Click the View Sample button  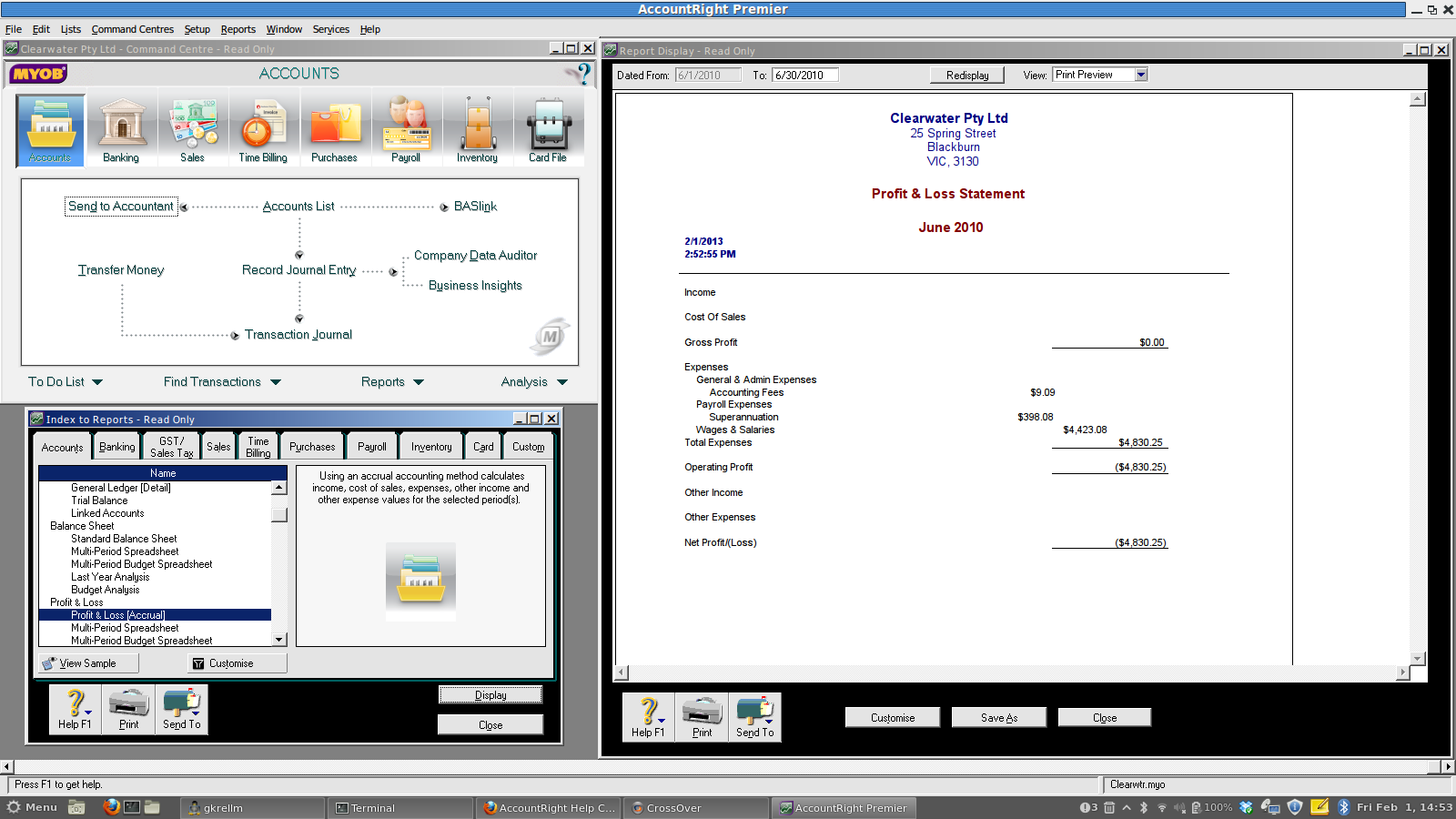(x=88, y=663)
